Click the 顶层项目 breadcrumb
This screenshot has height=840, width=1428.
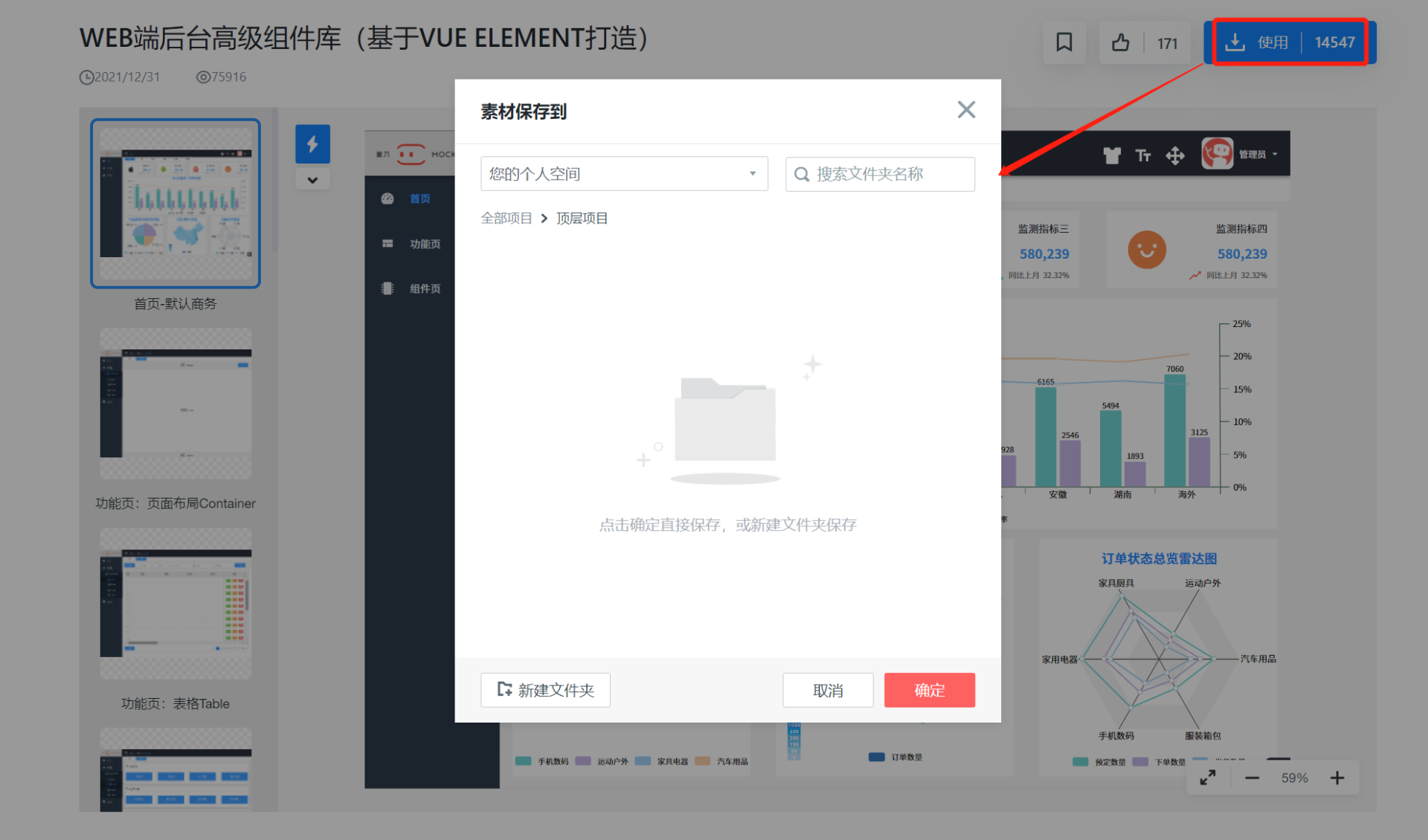tap(582, 218)
